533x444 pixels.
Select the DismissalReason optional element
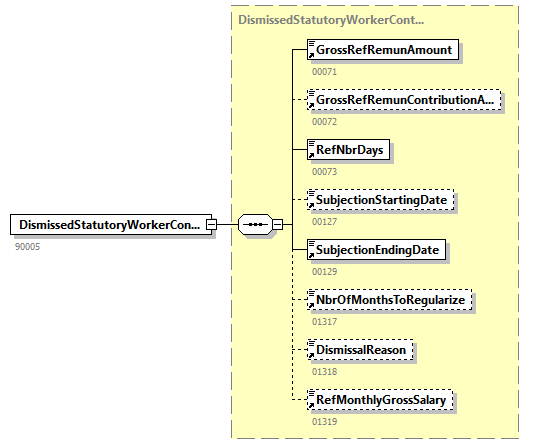coord(360,349)
